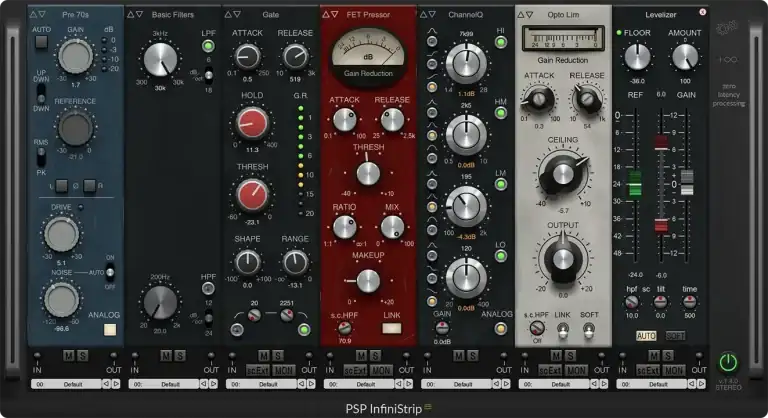Toggle the LO band LED in ChannelQ

(x=501, y=256)
